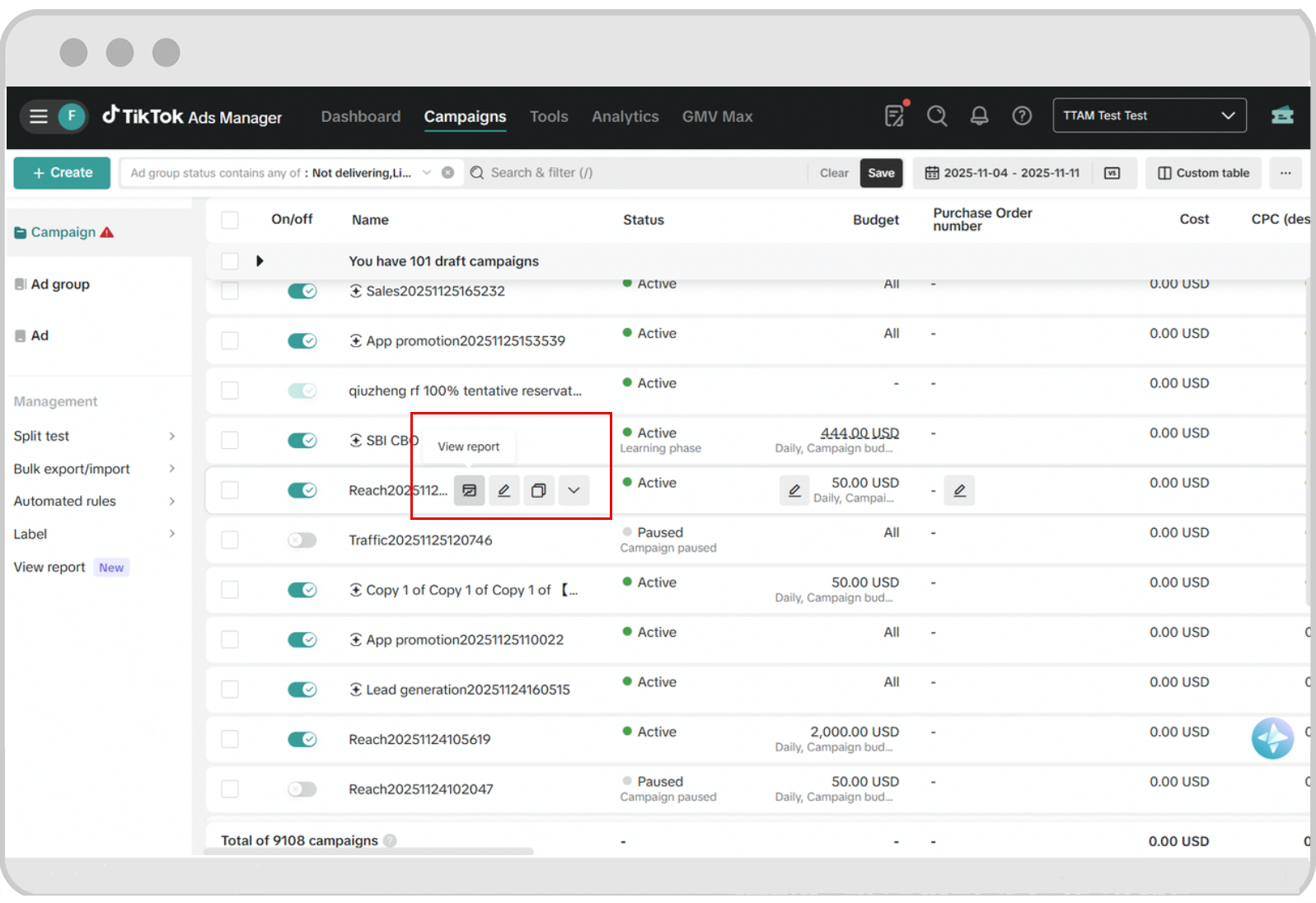Screen dimensions: 1316x903
Task: Tick the checkbox for App promotion20251125153539
Action: click(x=230, y=341)
